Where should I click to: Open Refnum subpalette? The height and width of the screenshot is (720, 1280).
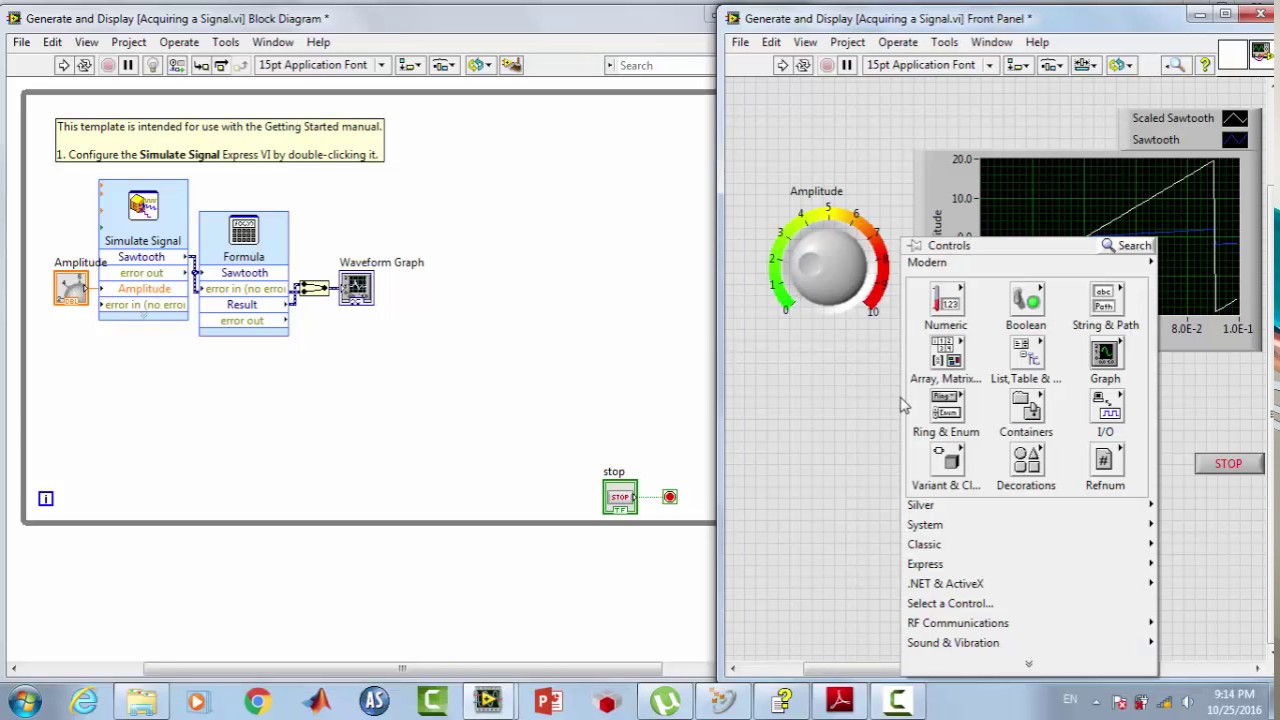[1105, 467]
